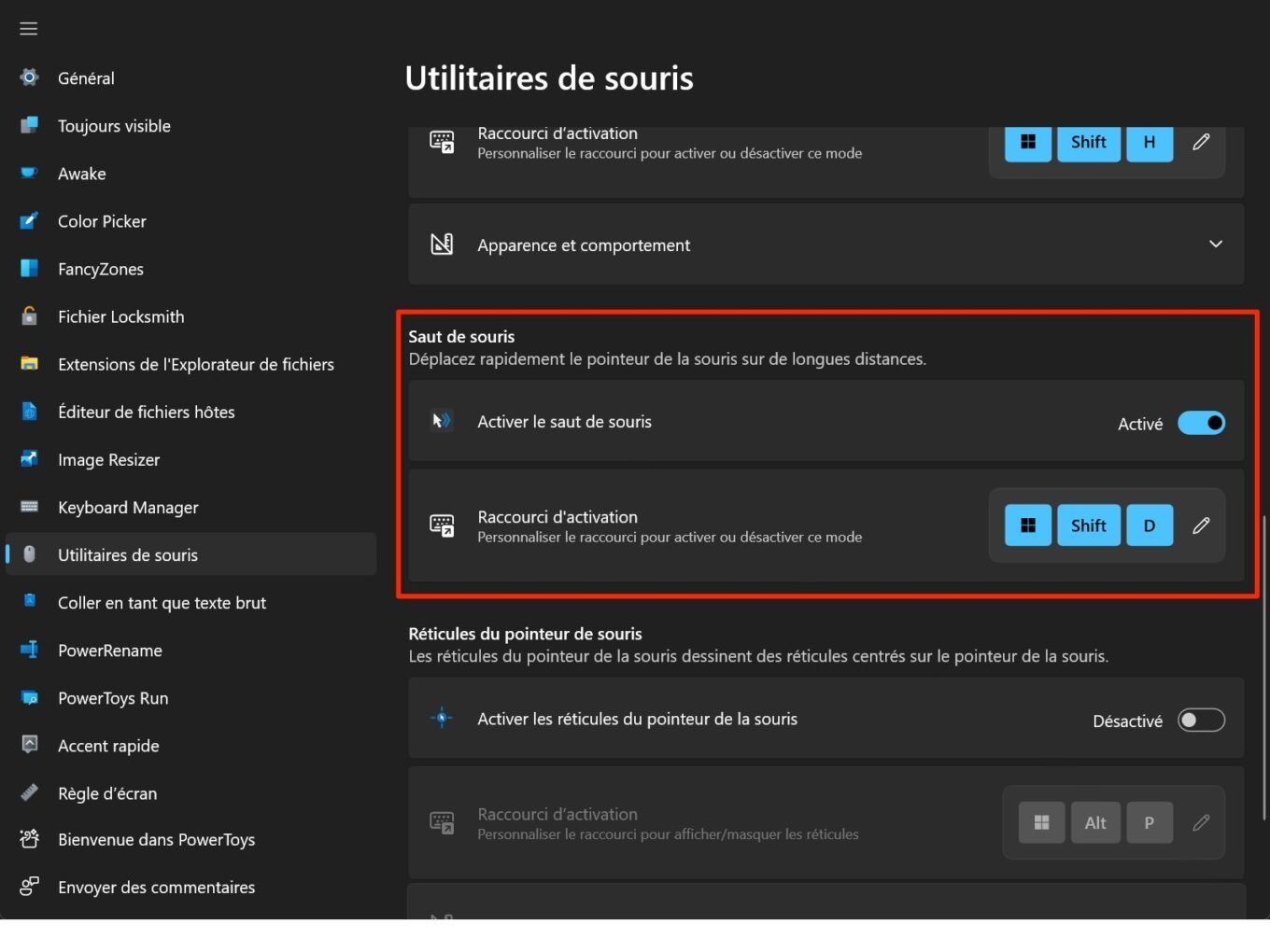The width and height of the screenshot is (1270, 952).
Task: Go to PowerToys Run settings
Action: (190, 697)
